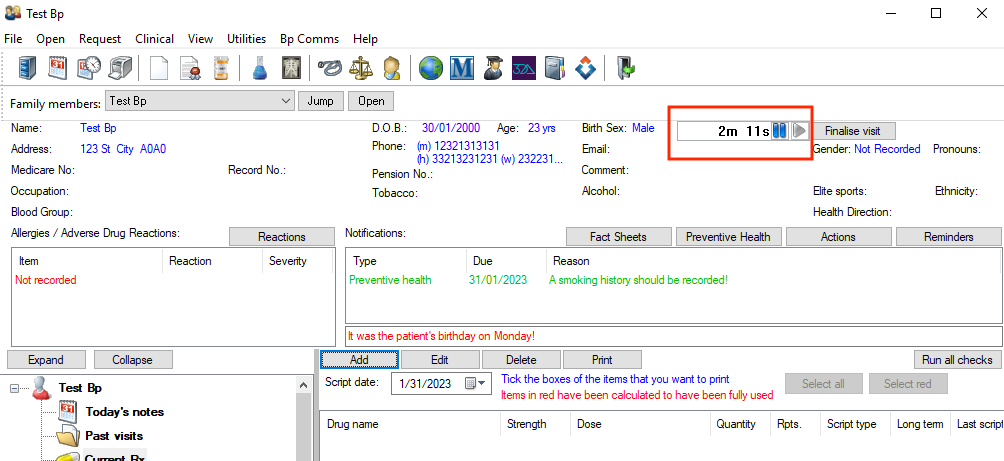Image resolution: width=1004 pixels, height=461 pixels.
Task: Open the Clinical menu
Action: [154, 39]
